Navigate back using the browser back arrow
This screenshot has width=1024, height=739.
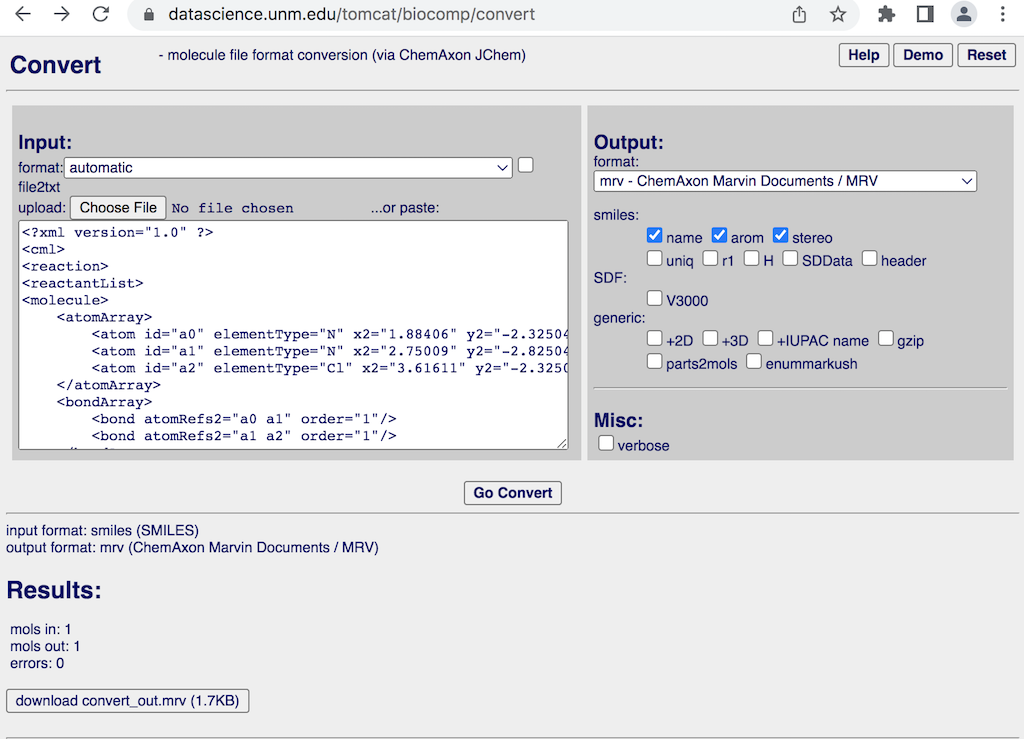point(22,14)
